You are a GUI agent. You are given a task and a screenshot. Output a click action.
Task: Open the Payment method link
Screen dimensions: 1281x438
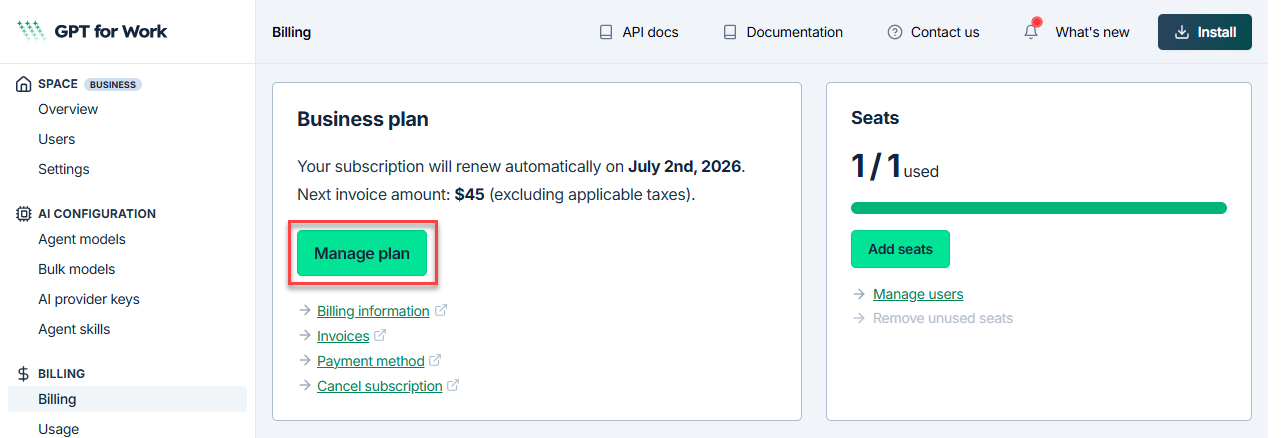371,361
